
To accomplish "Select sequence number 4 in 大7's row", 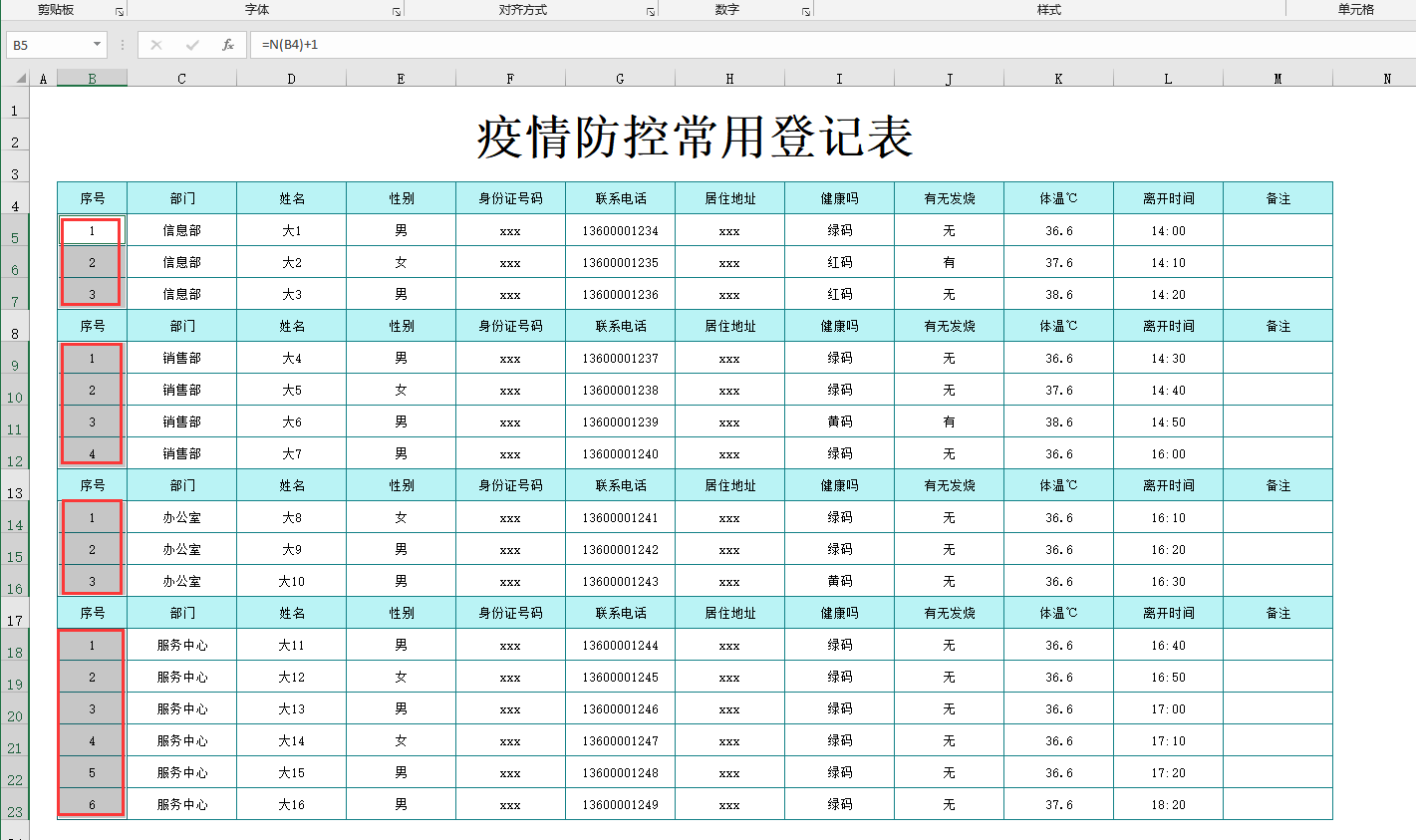I will pos(92,453).
